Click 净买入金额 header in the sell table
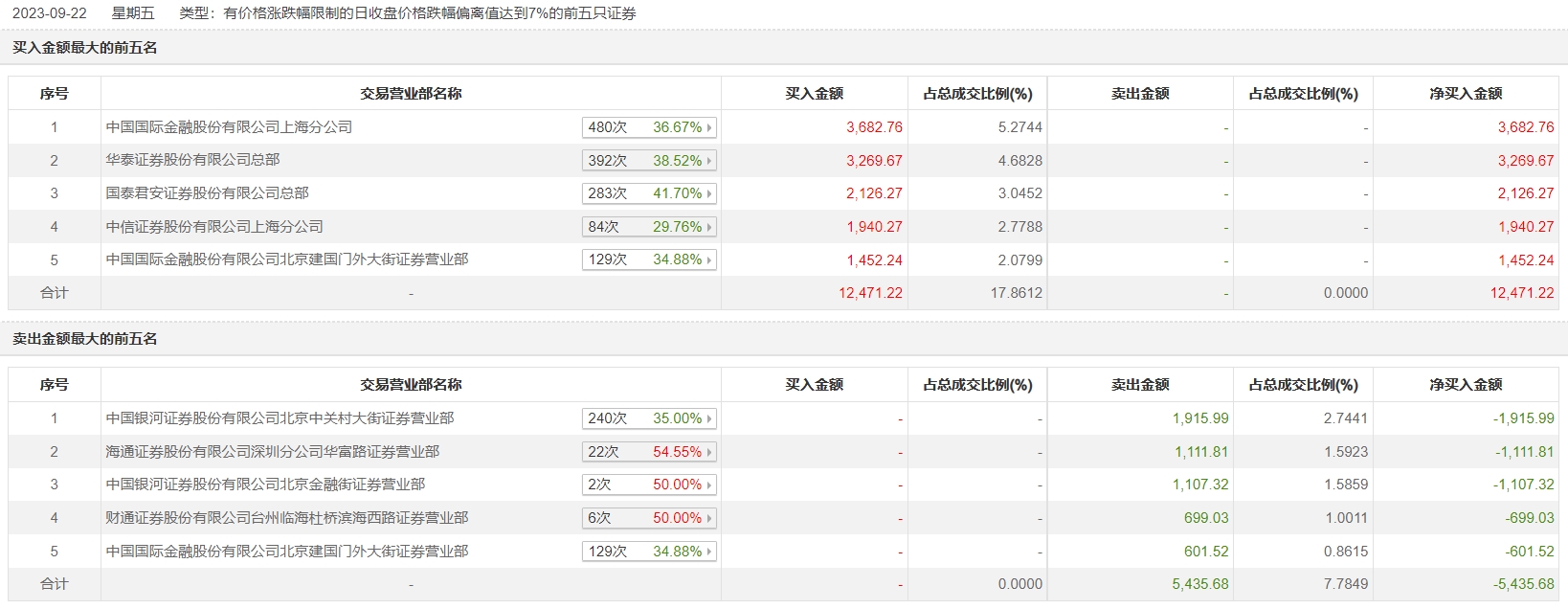 tap(1465, 385)
